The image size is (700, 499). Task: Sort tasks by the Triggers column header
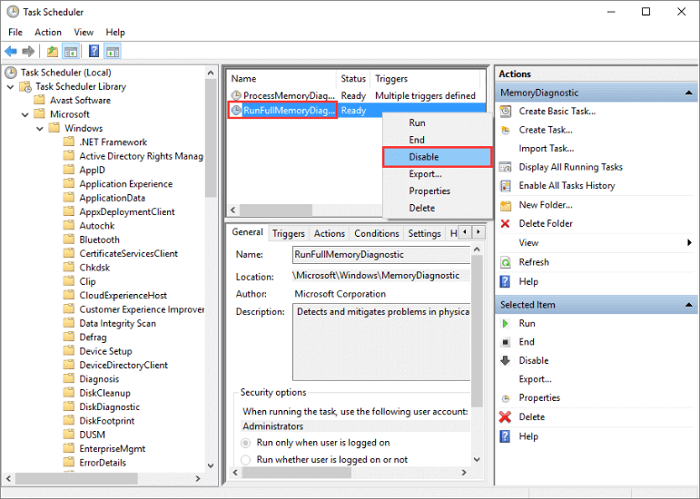425,79
